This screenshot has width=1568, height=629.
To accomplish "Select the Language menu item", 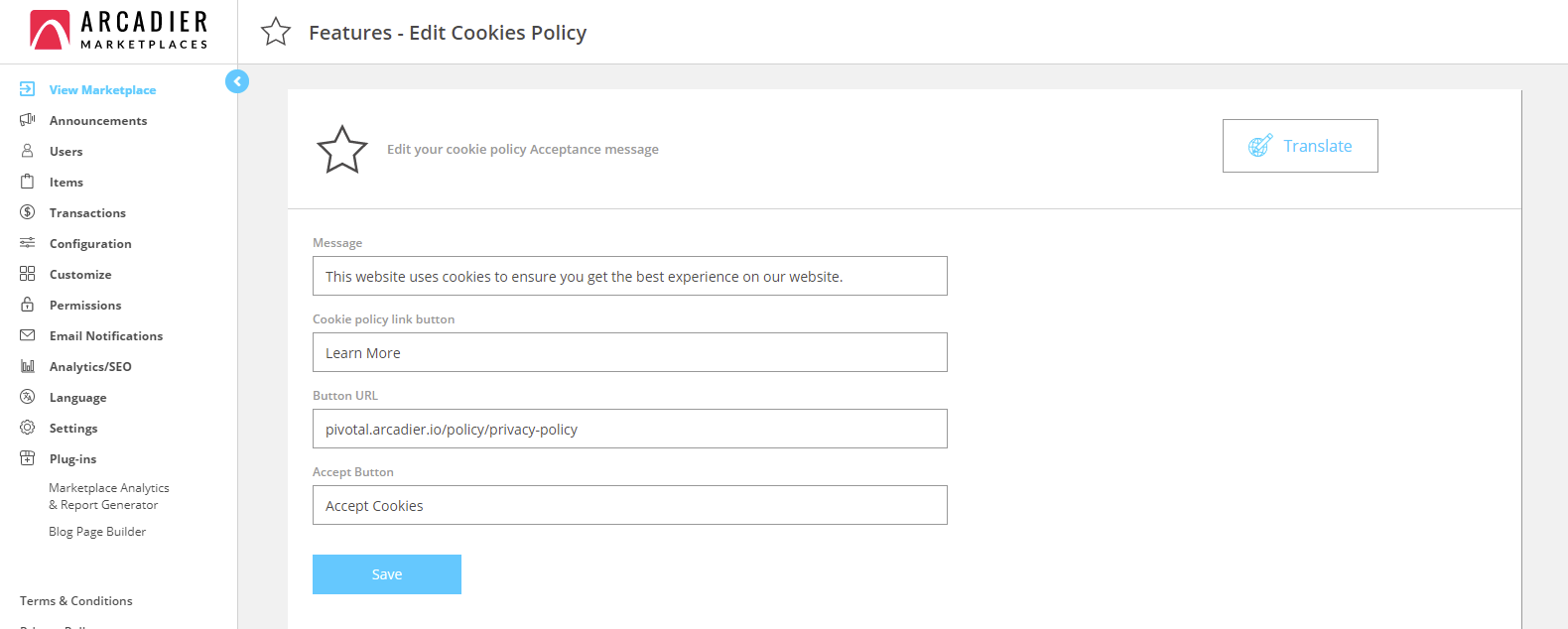I will coord(77,398).
